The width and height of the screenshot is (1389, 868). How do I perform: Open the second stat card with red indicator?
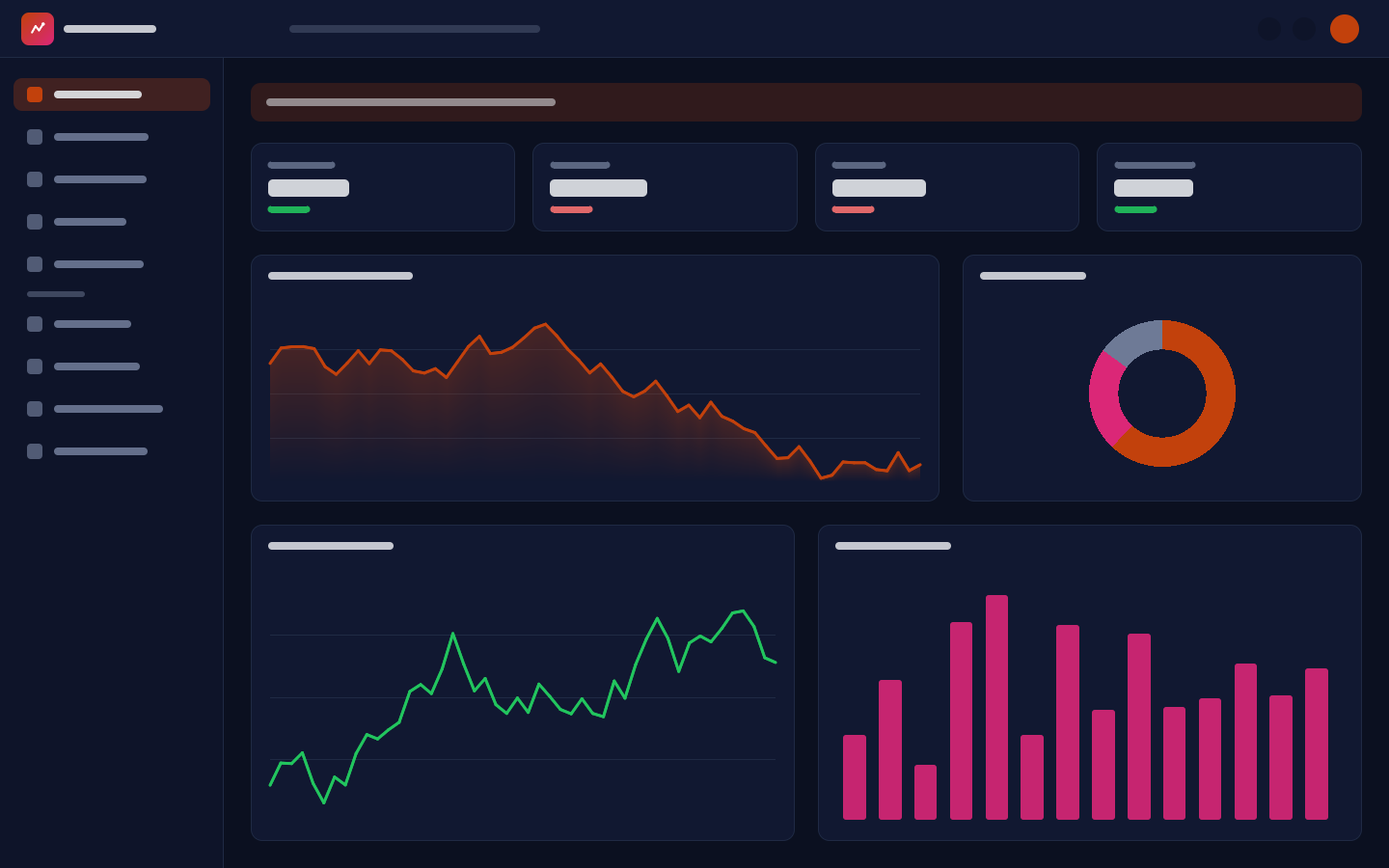(665, 187)
